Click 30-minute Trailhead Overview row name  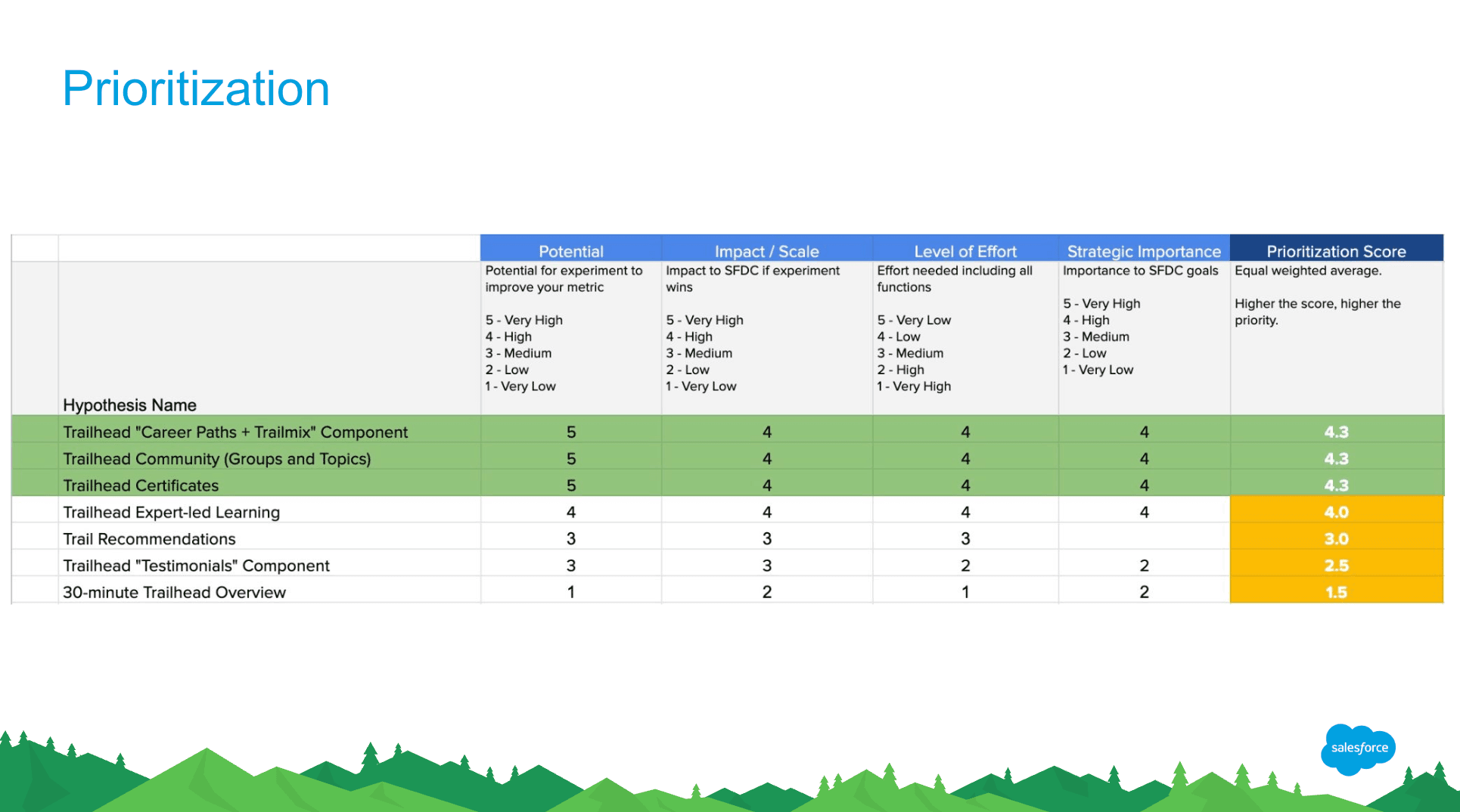(x=174, y=592)
